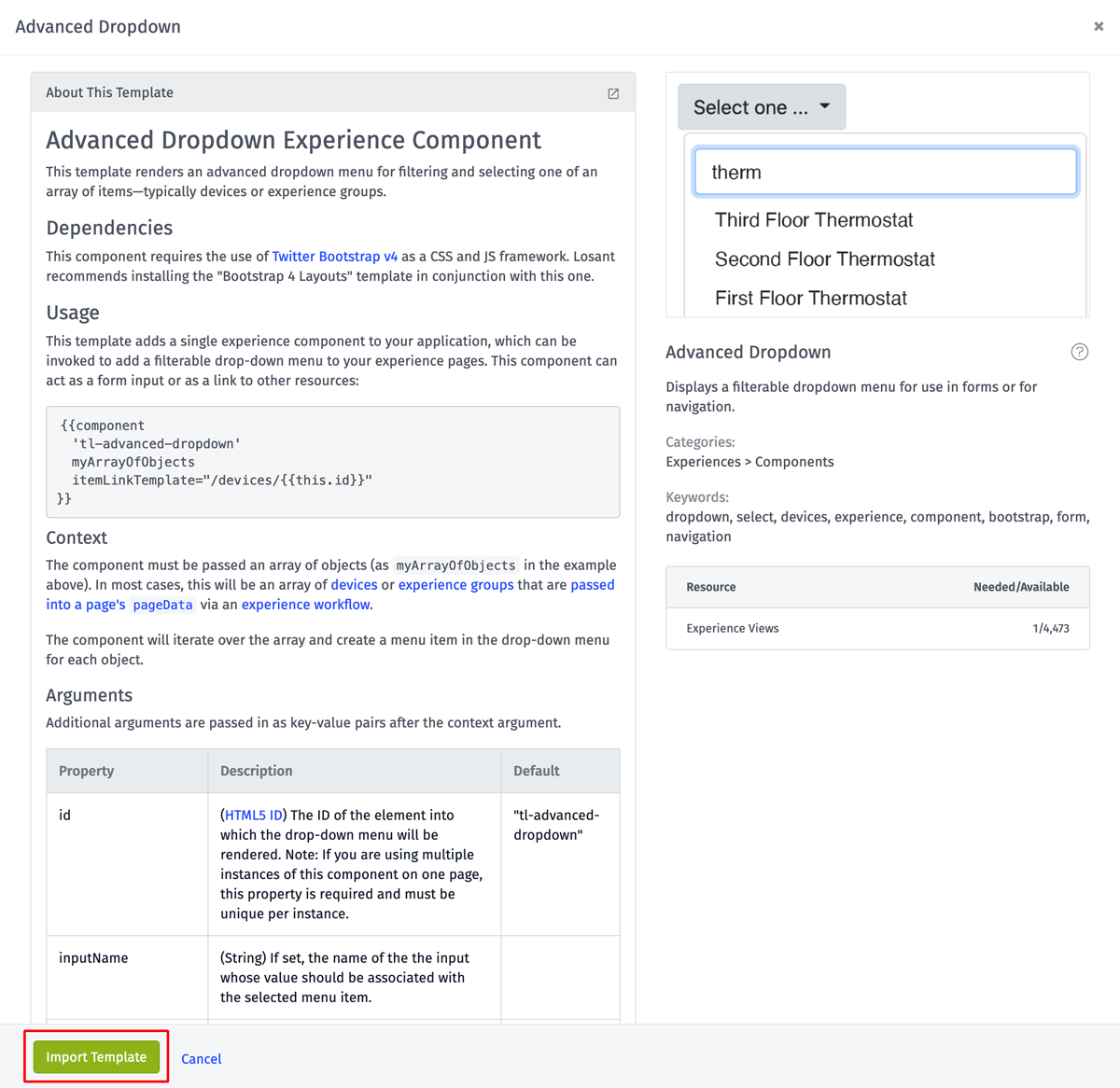The image size is (1120, 1088).
Task: Click the experience workflow link
Action: point(306,605)
